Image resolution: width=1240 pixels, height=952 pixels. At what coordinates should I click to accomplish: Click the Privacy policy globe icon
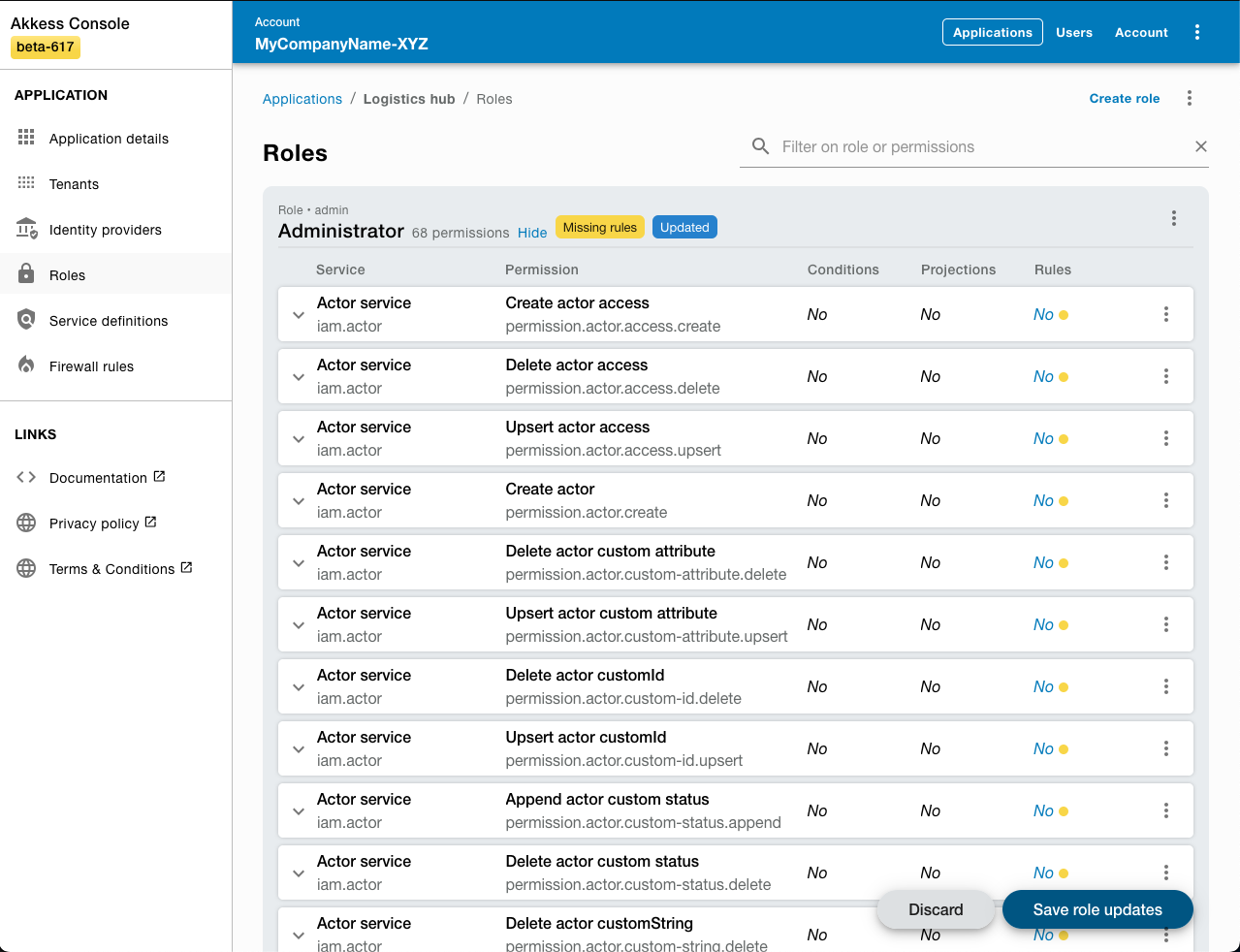pyautogui.click(x=25, y=523)
